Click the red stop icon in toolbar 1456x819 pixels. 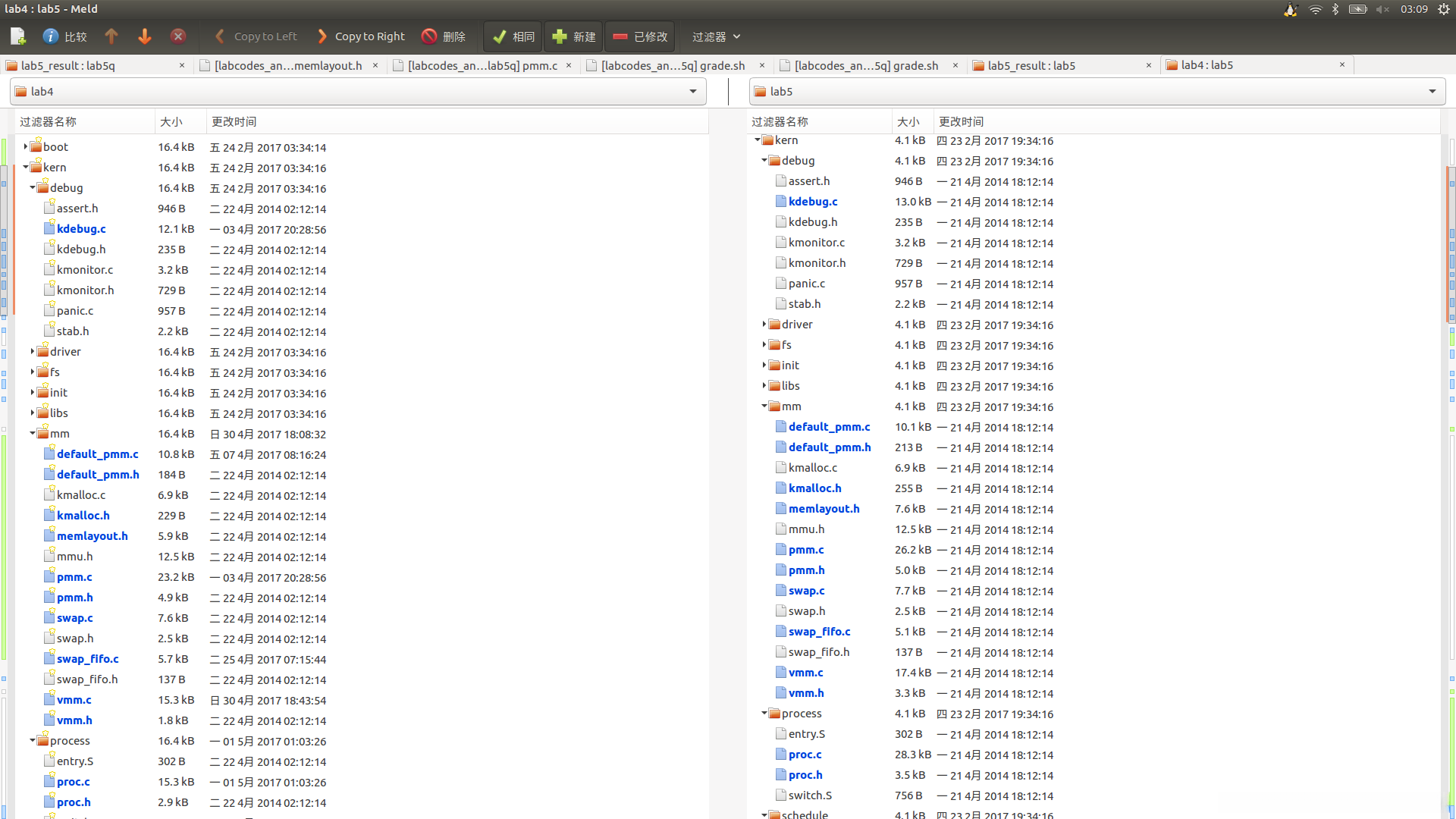click(x=178, y=36)
